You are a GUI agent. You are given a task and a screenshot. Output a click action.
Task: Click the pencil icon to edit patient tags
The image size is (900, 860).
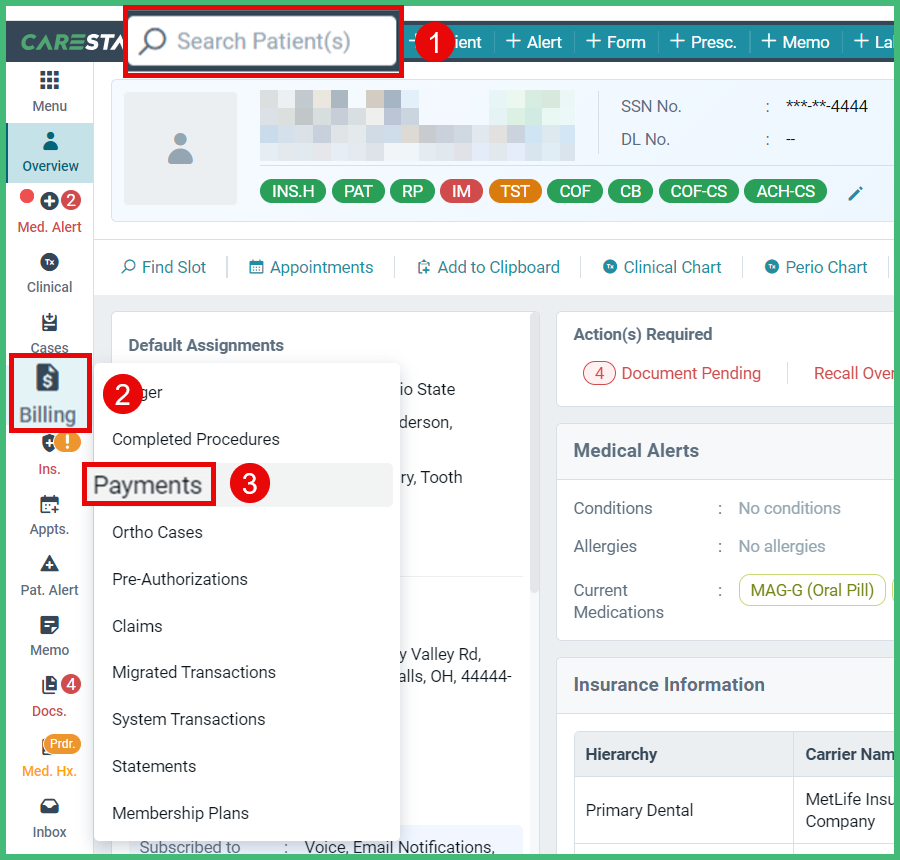[x=857, y=193]
